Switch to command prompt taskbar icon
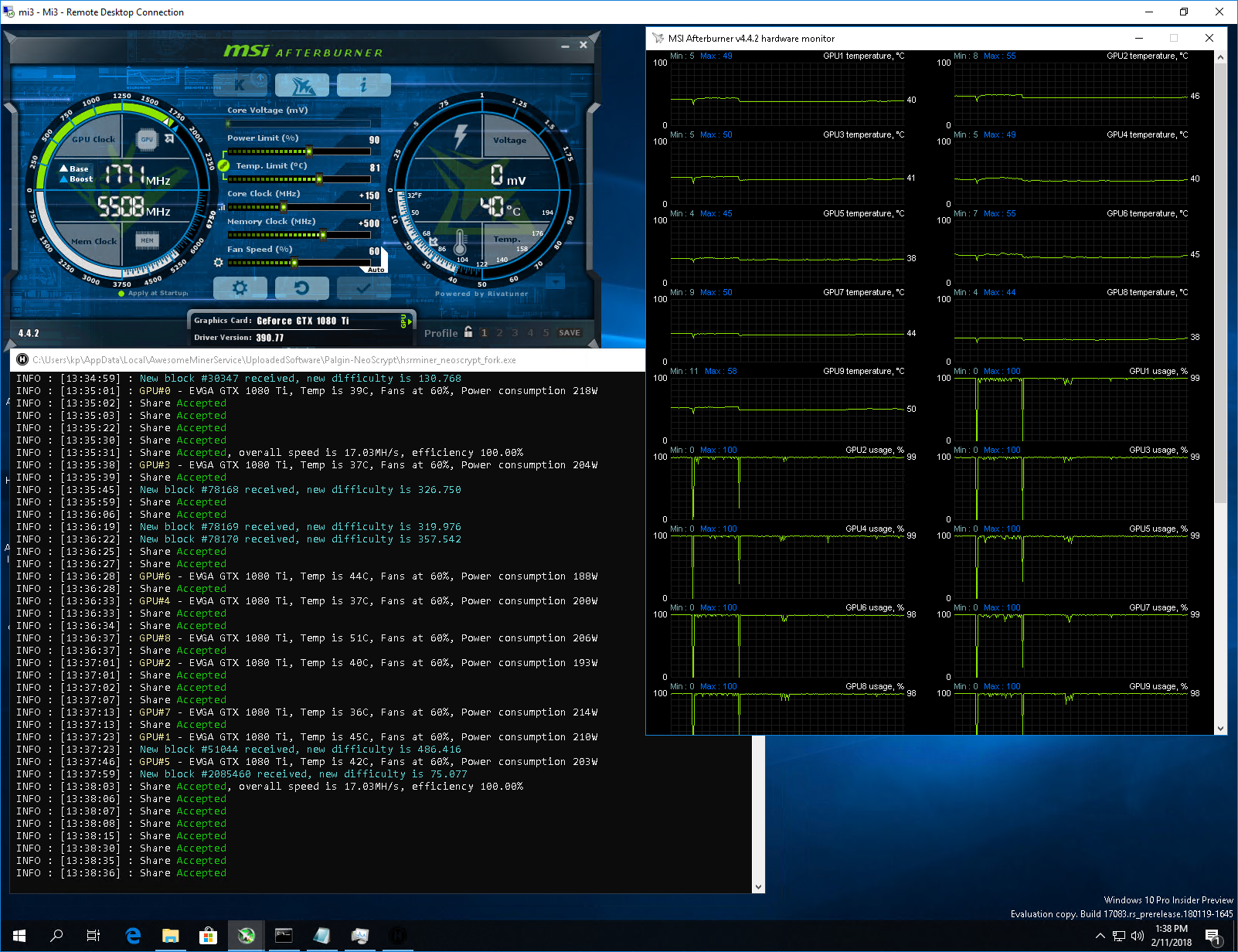 click(284, 936)
